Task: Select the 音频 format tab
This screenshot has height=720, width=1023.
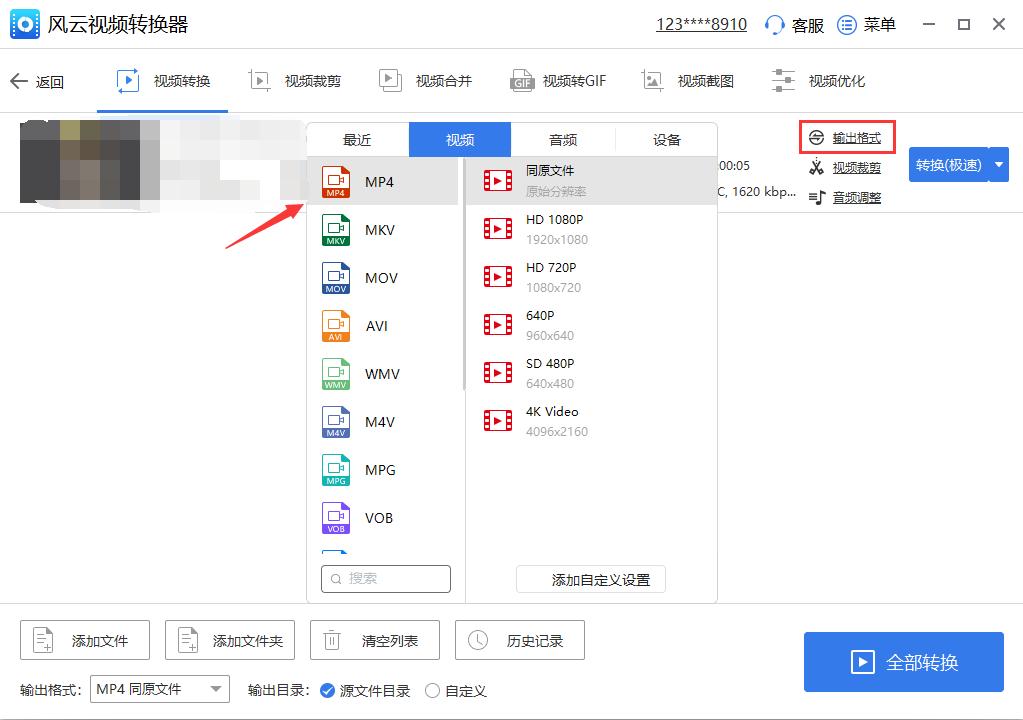Action: tap(563, 140)
